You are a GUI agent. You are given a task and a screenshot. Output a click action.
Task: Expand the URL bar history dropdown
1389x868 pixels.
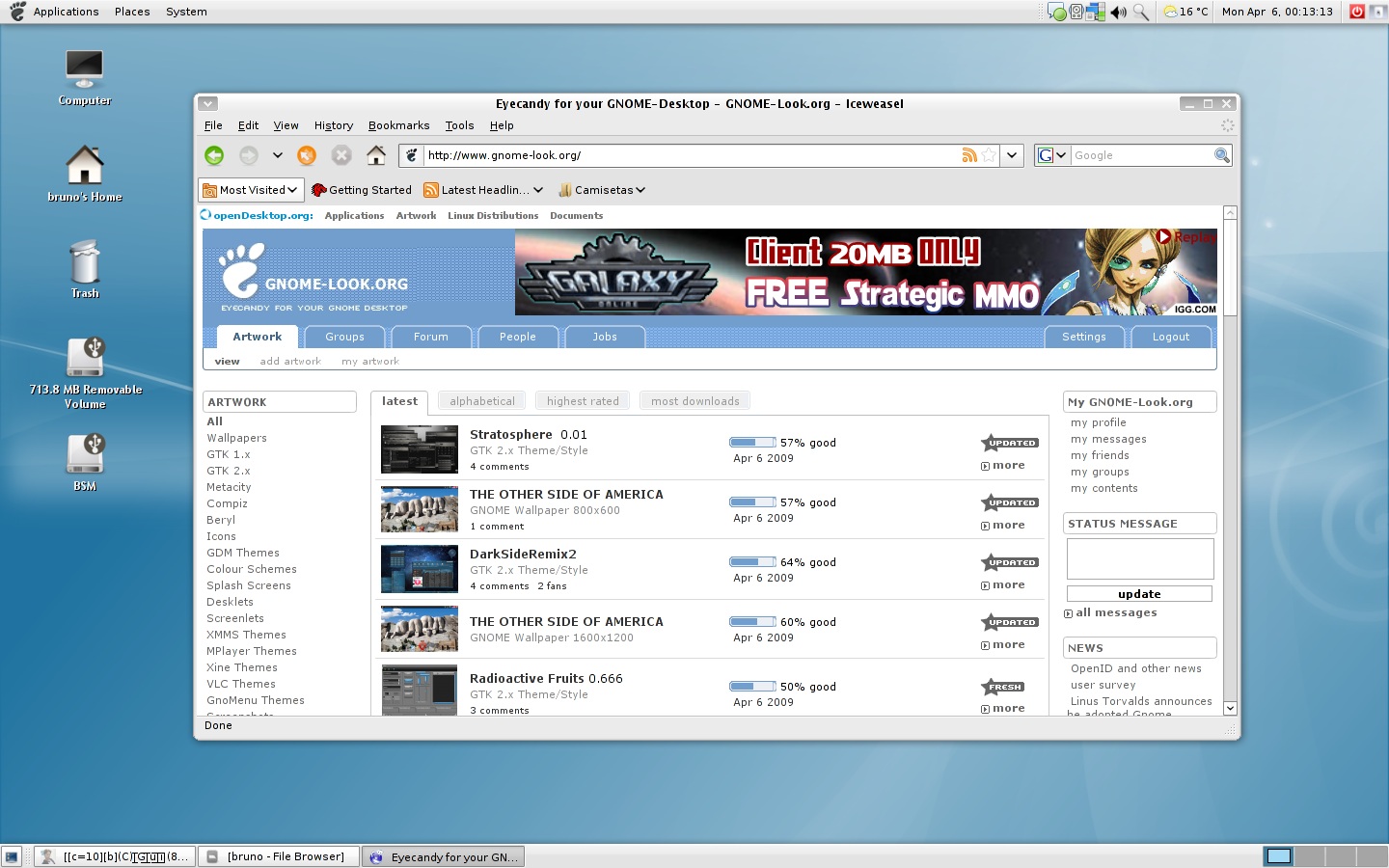pyautogui.click(x=1012, y=155)
